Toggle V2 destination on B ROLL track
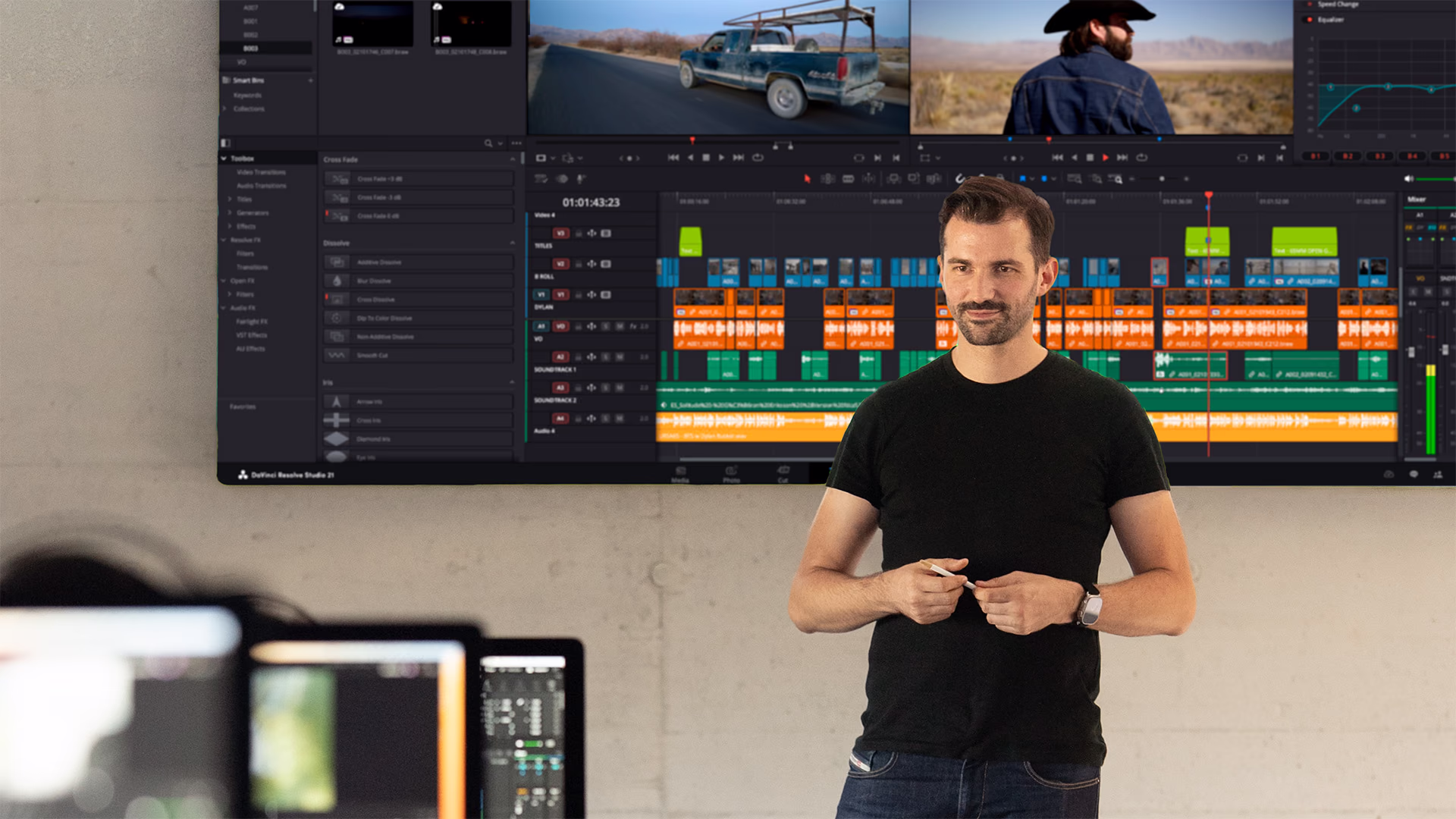Screen dimensions: 1456x819 tap(560, 264)
